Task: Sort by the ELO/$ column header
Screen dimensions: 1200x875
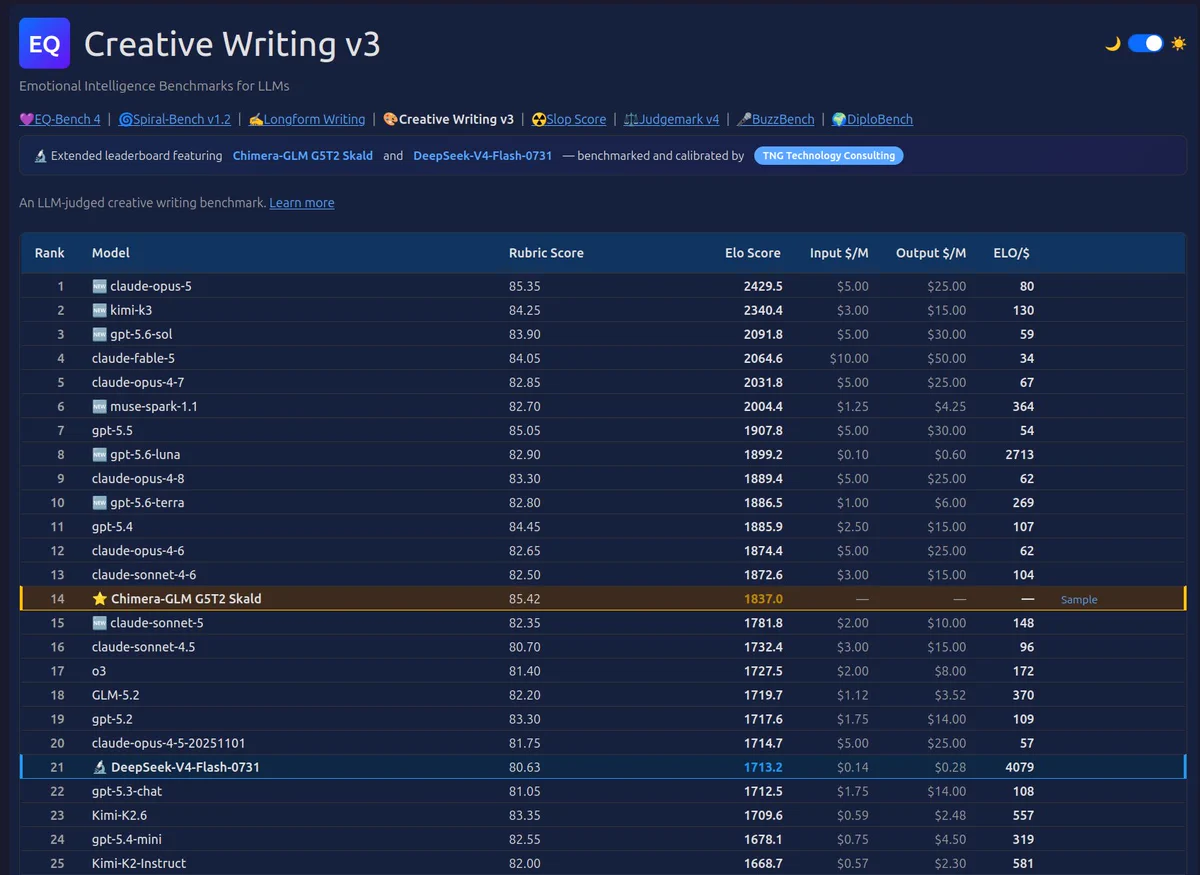Action: [x=1011, y=253]
